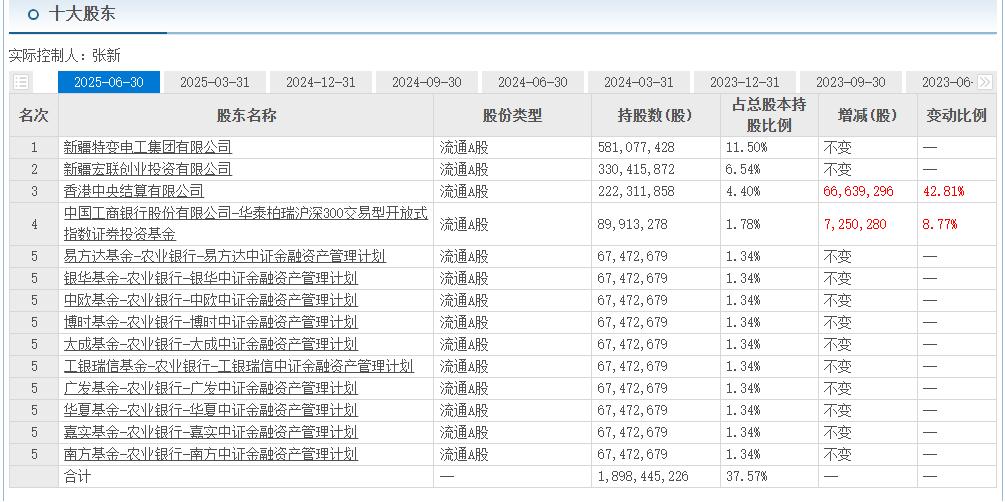Select the 2023-09-30 tab
This screenshot has width=1005, height=502.
(x=851, y=82)
